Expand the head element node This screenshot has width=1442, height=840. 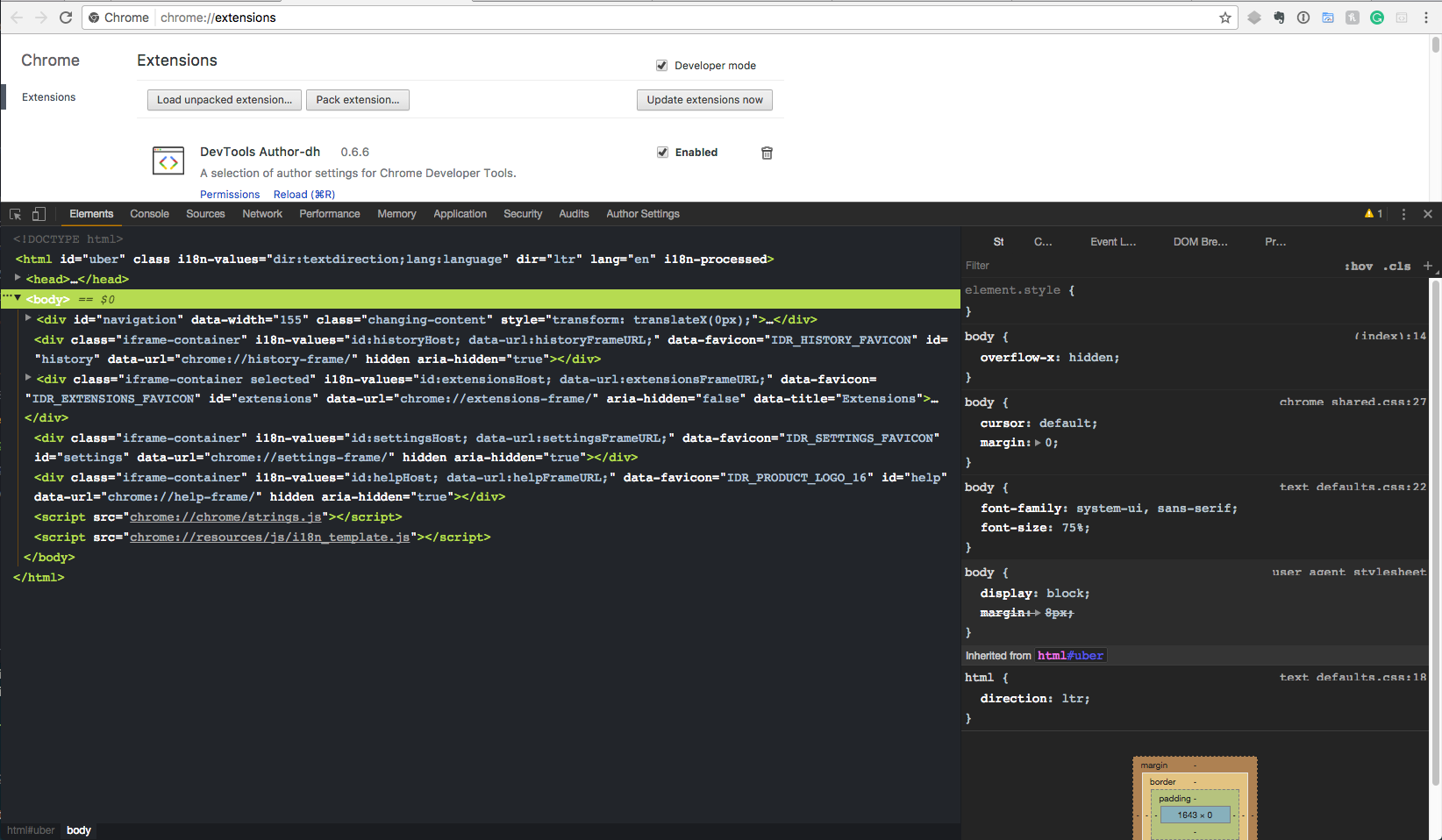click(18, 278)
